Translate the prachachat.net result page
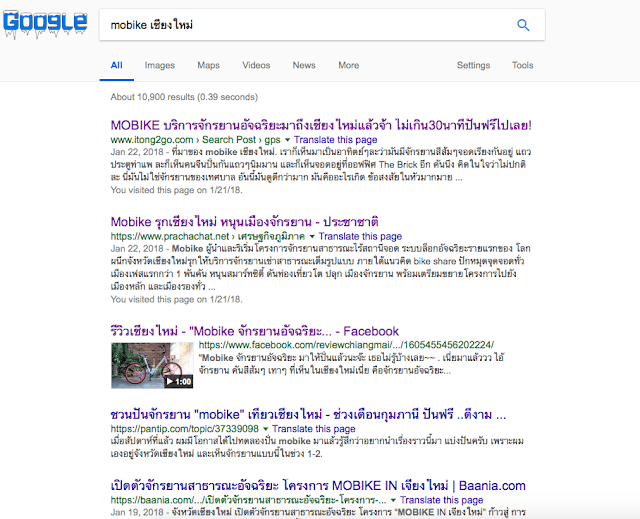 [x=360, y=237]
